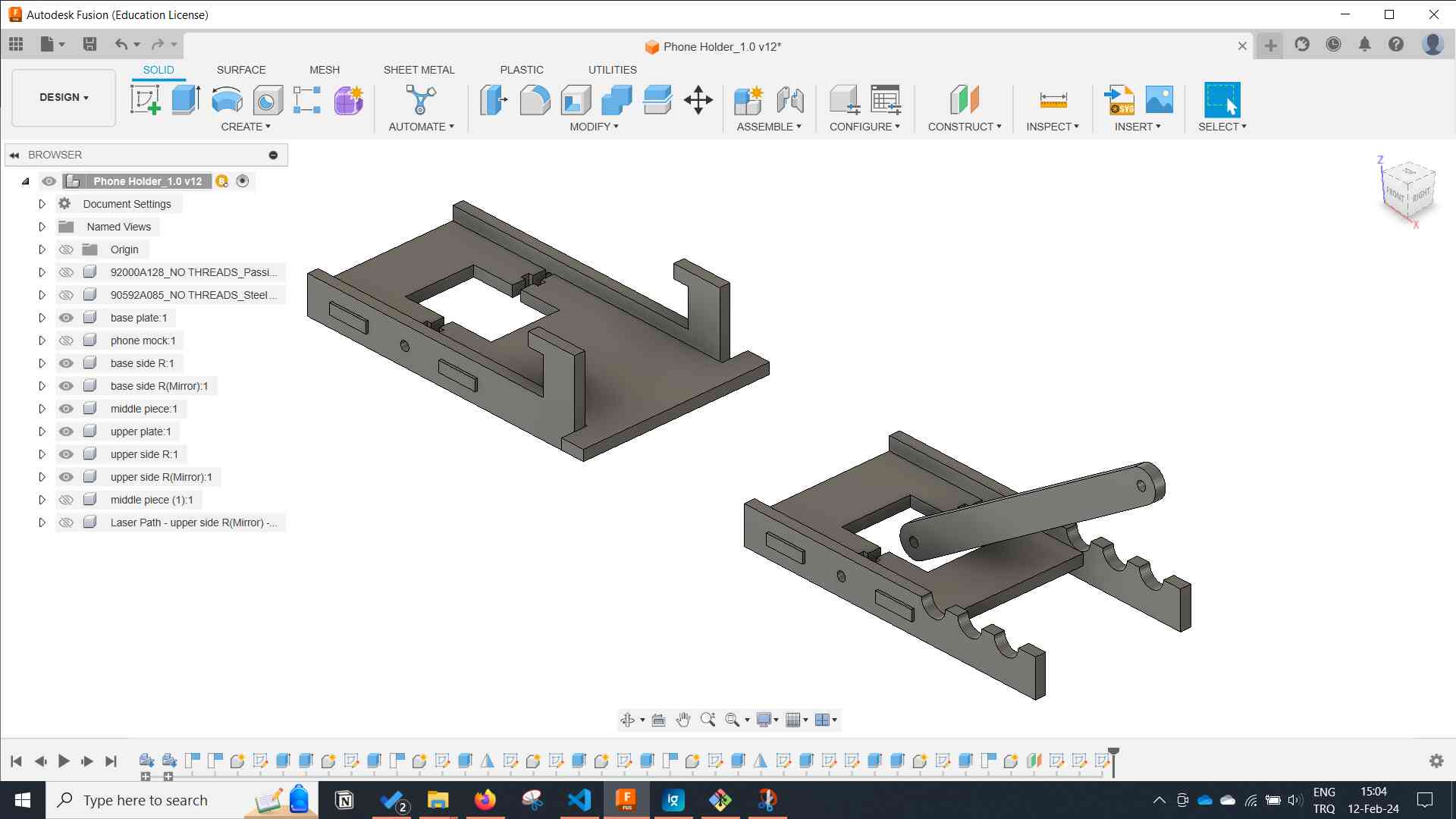1456x819 pixels.
Task: Collapse the BROWSER panel
Action: tap(14, 155)
